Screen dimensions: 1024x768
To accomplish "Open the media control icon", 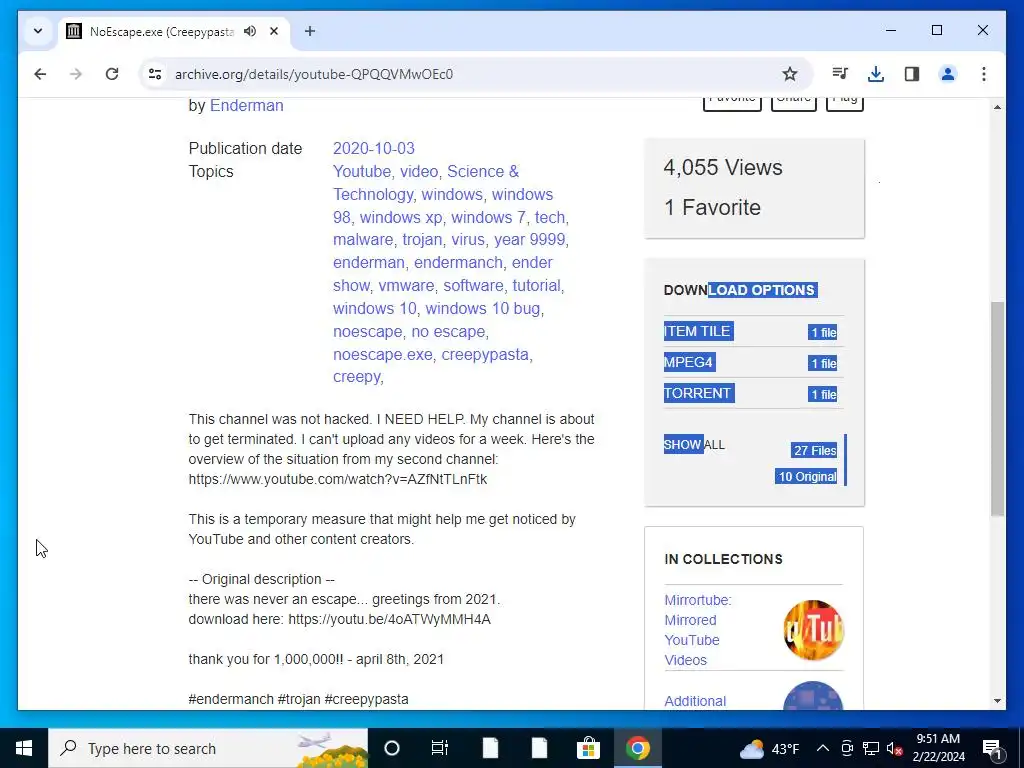I will tap(840, 74).
